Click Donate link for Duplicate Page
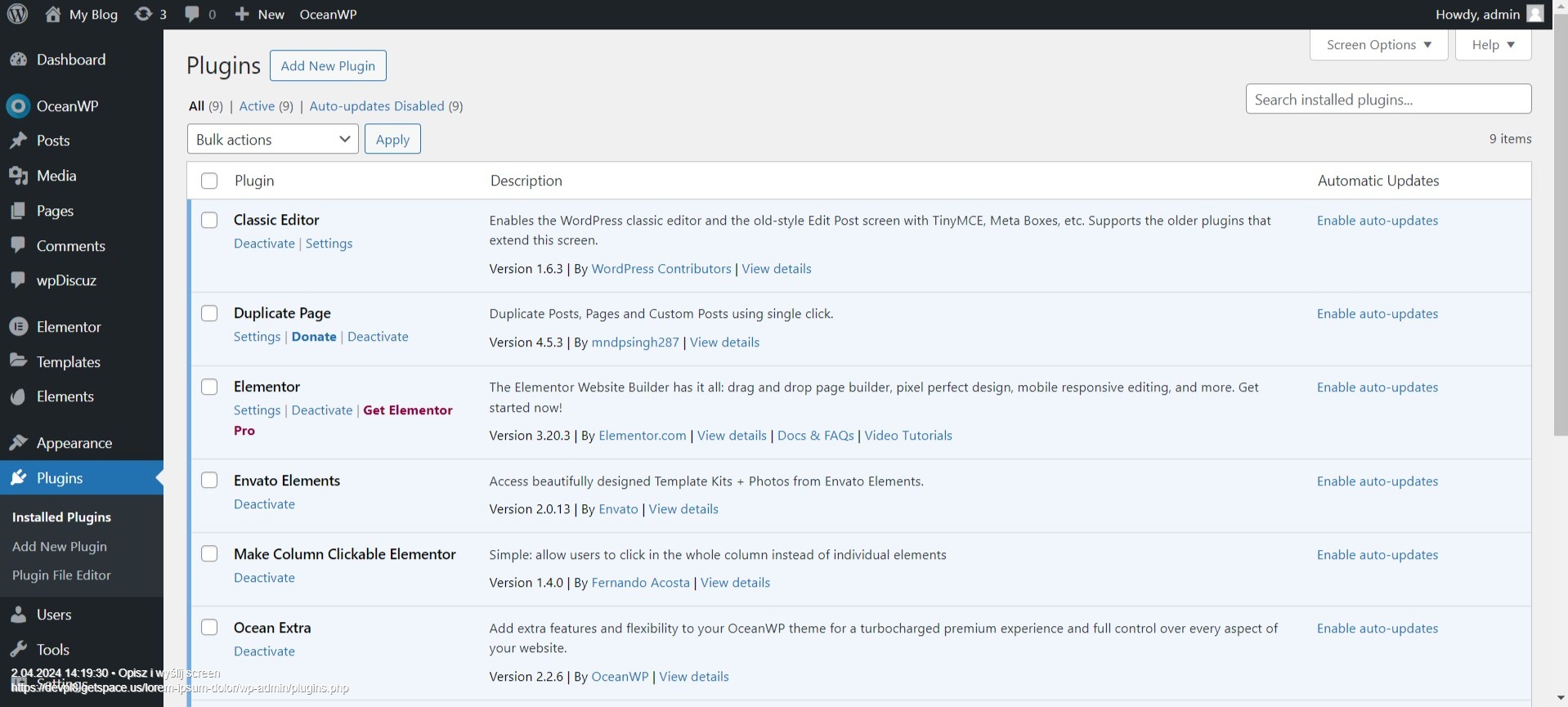 point(314,337)
